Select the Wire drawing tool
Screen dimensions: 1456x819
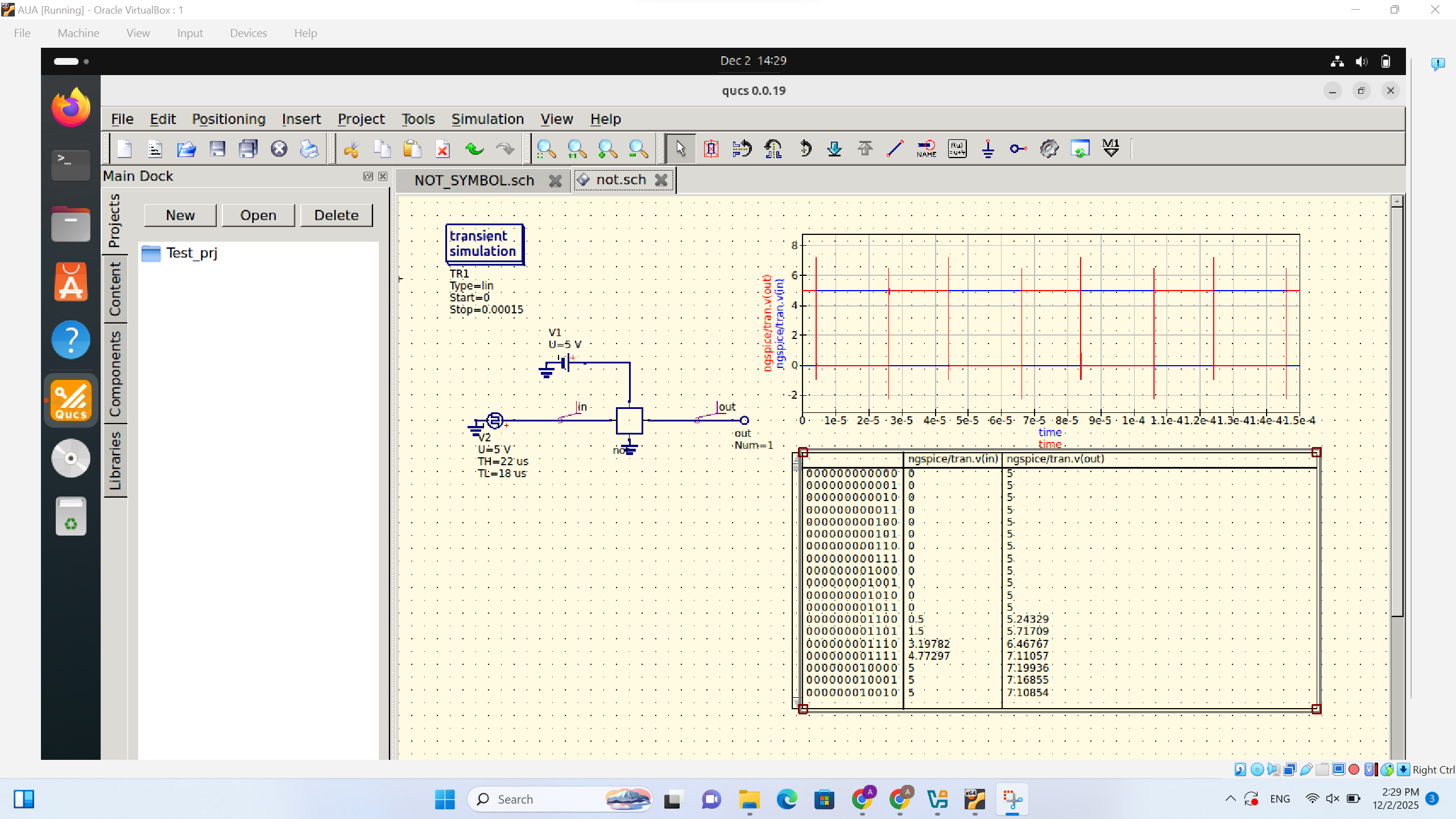896,149
